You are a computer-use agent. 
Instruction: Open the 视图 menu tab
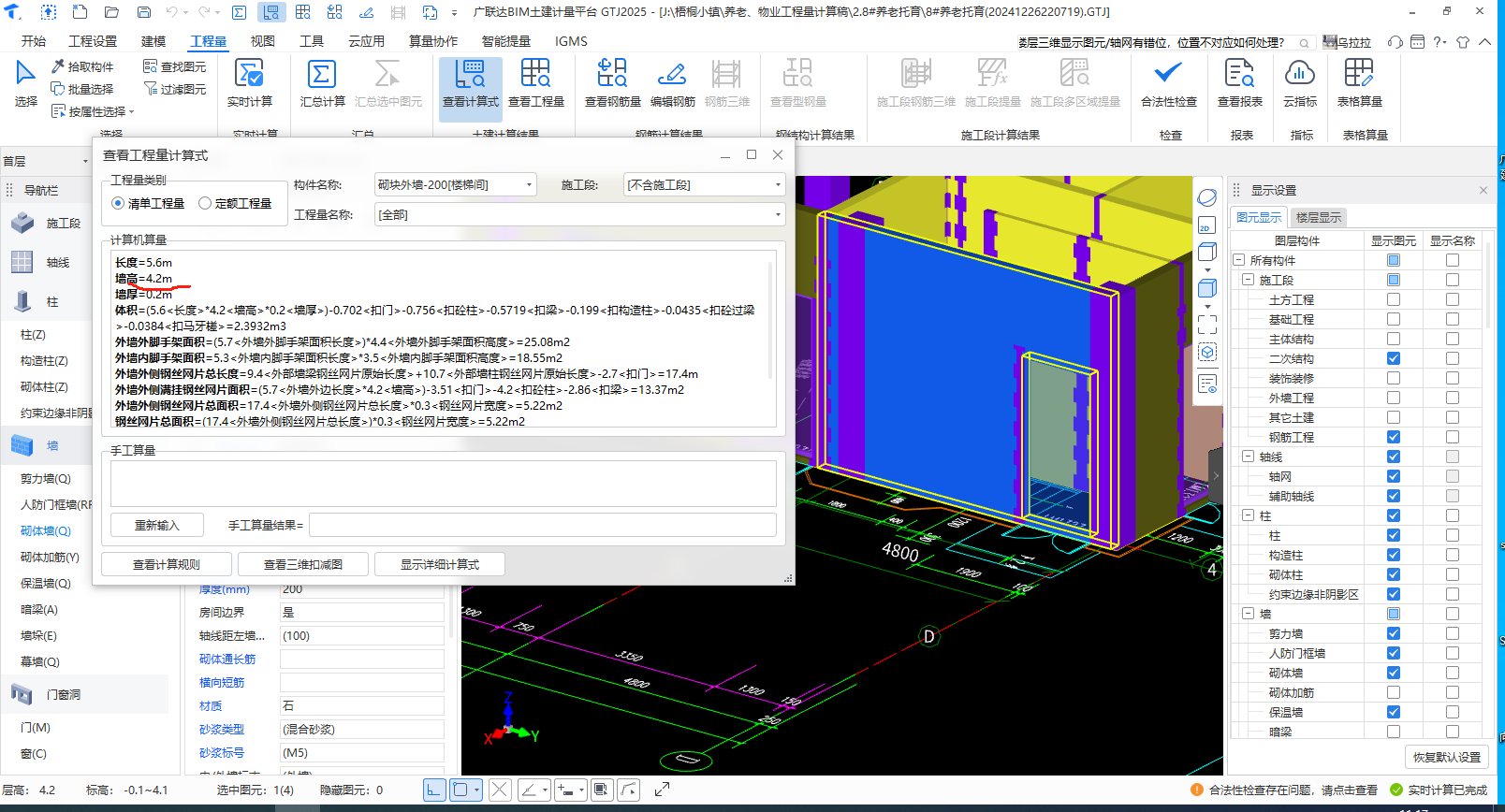click(x=263, y=41)
